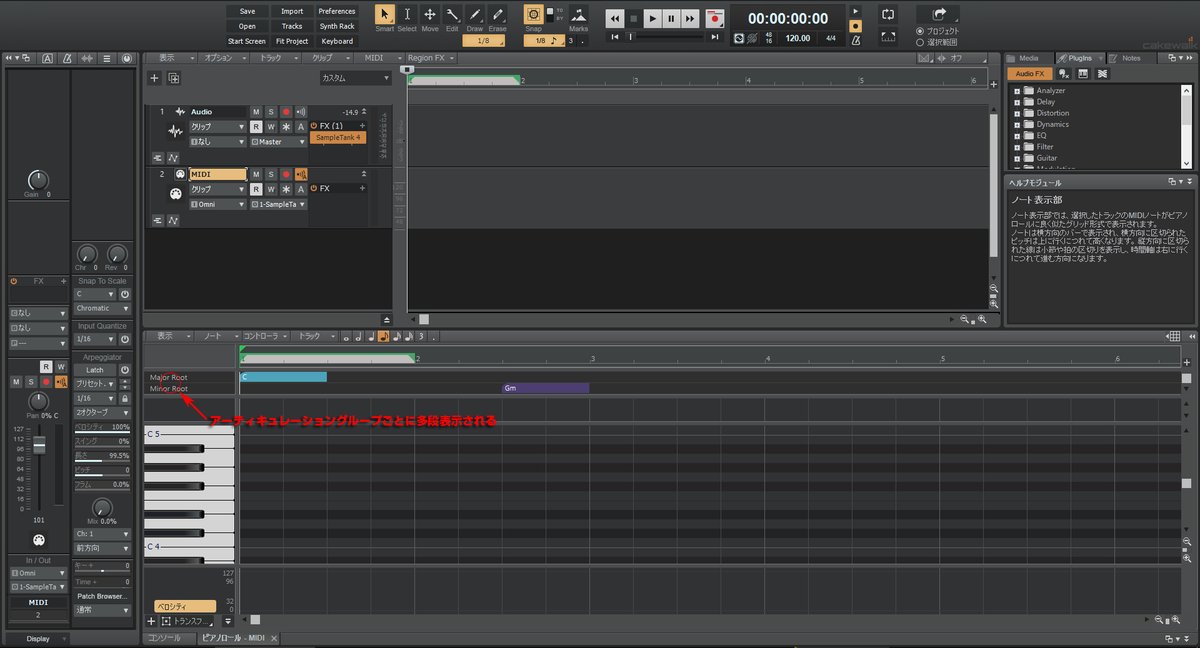Open the MIDI track Omni input dropdown
This screenshot has width=1200, height=648.
(218, 204)
